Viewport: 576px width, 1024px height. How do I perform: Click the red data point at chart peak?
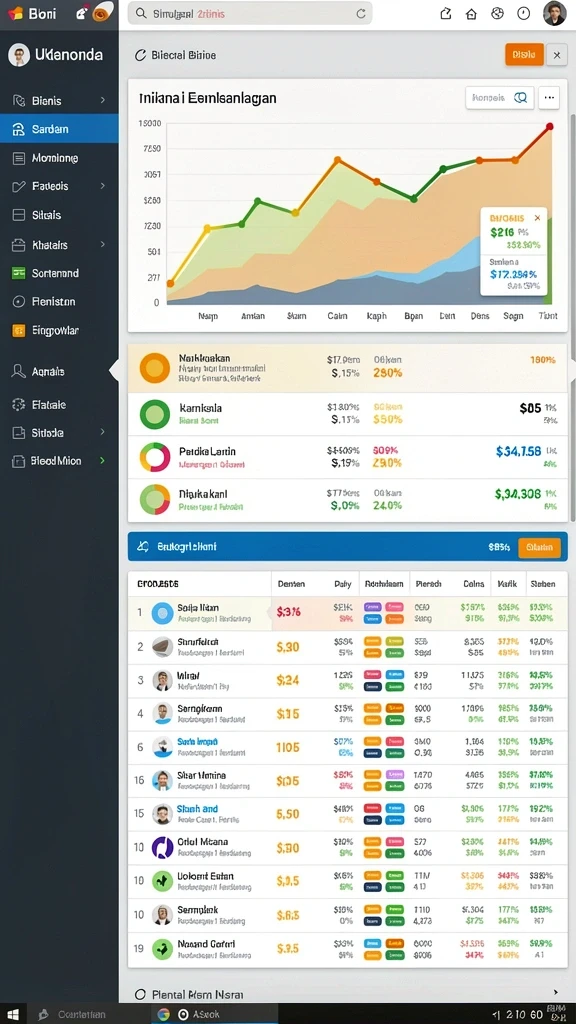(549, 127)
